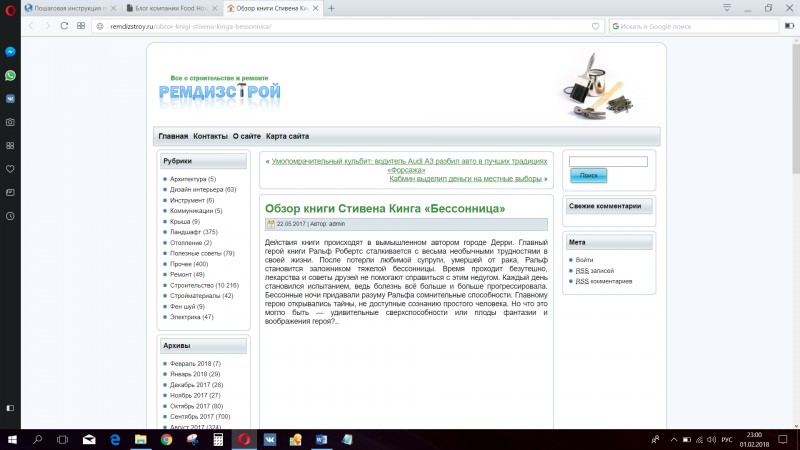Click the Поиск search button

(x=588, y=176)
